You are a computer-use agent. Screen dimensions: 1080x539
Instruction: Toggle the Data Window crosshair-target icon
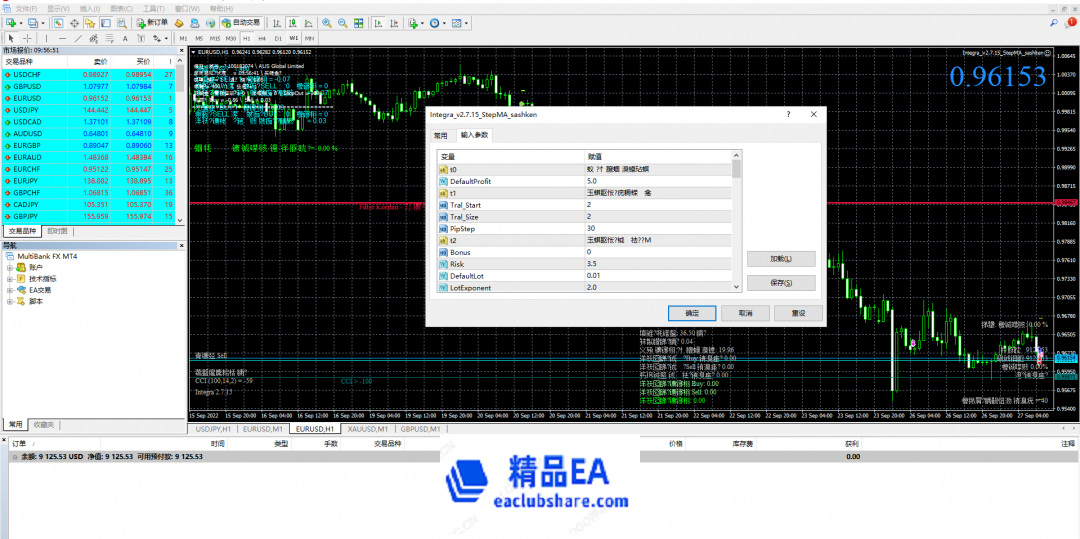point(74,23)
